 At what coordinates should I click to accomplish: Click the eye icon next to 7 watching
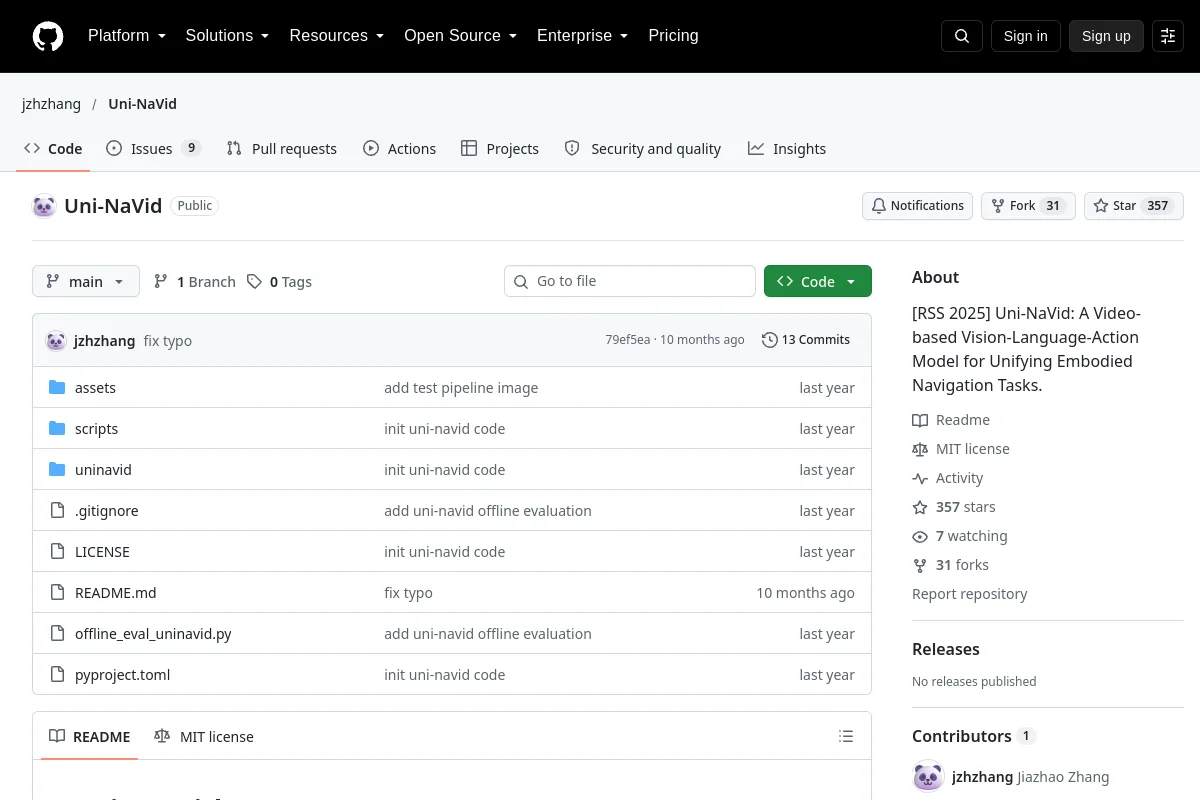point(920,536)
